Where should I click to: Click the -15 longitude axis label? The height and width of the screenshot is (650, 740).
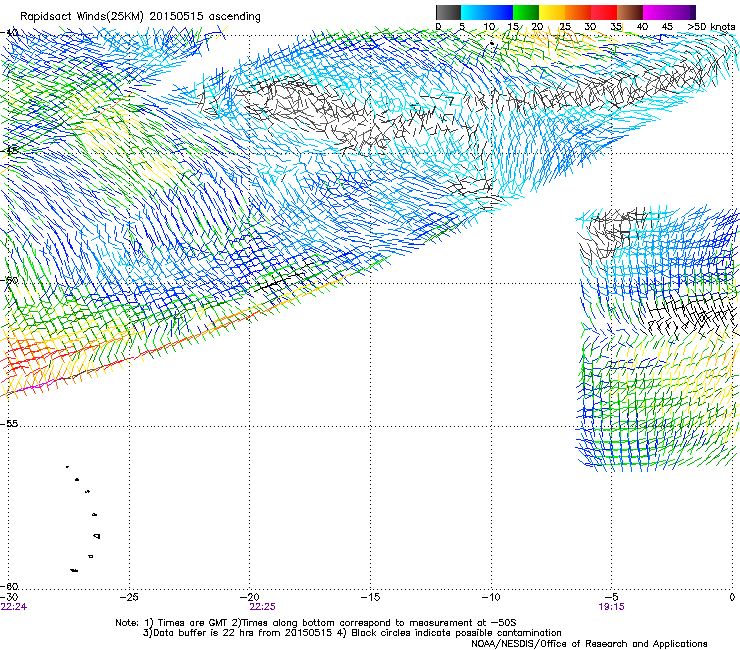tap(370, 597)
